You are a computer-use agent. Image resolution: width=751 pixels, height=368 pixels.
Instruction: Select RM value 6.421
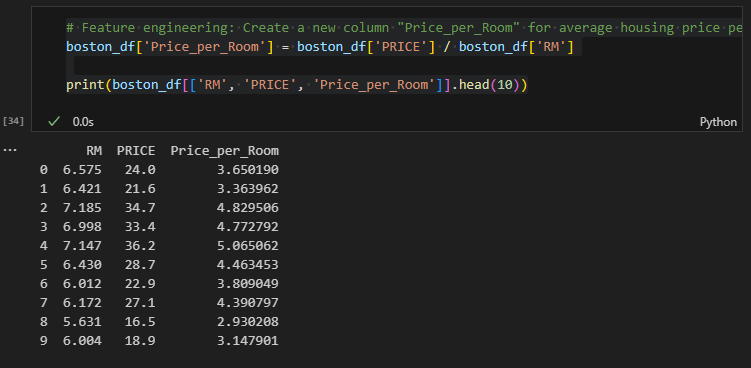(82, 189)
